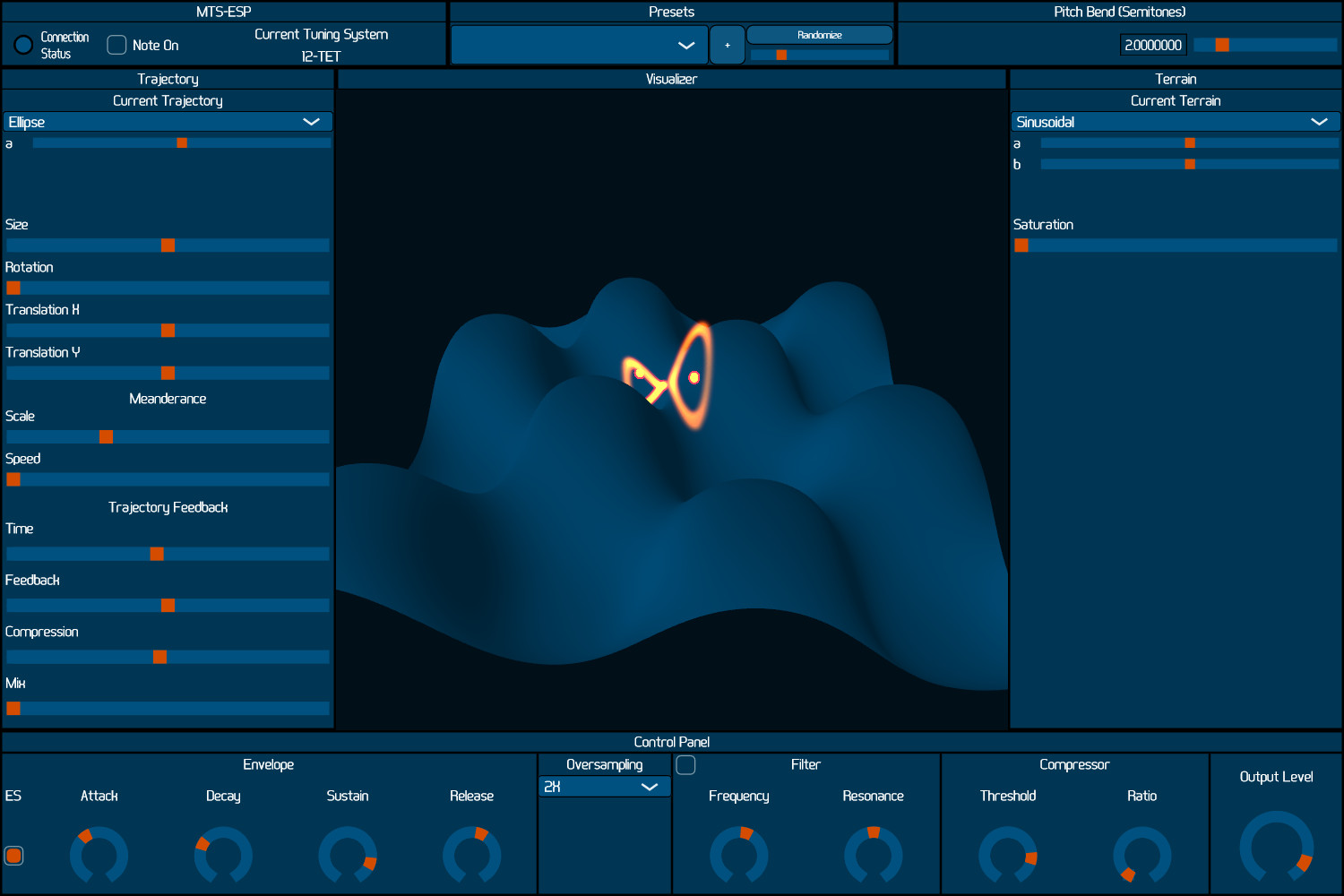Adjust the Trajectory Feedback amount slider
1344x896 pixels.
point(168,606)
